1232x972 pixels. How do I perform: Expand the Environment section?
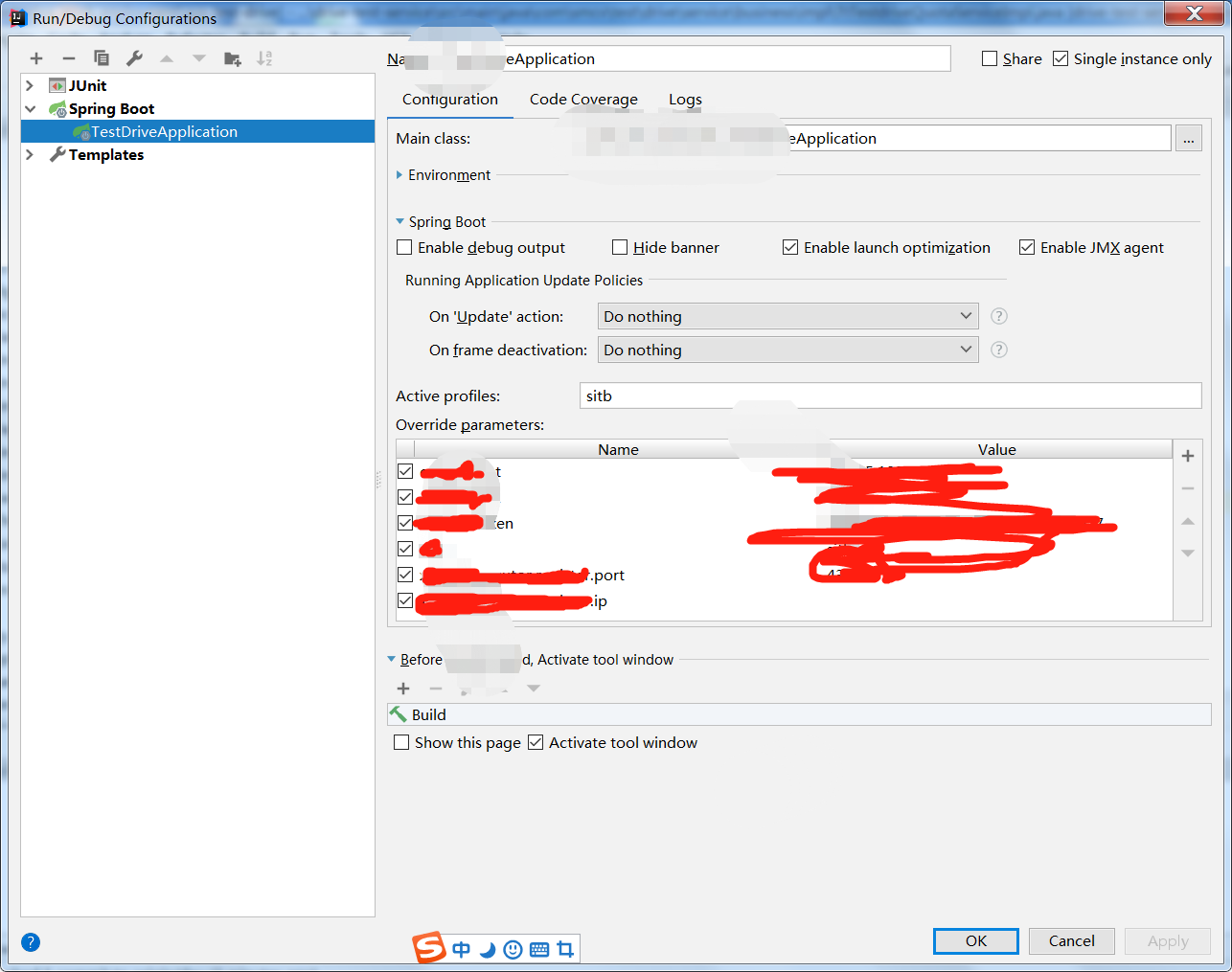(x=399, y=175)
